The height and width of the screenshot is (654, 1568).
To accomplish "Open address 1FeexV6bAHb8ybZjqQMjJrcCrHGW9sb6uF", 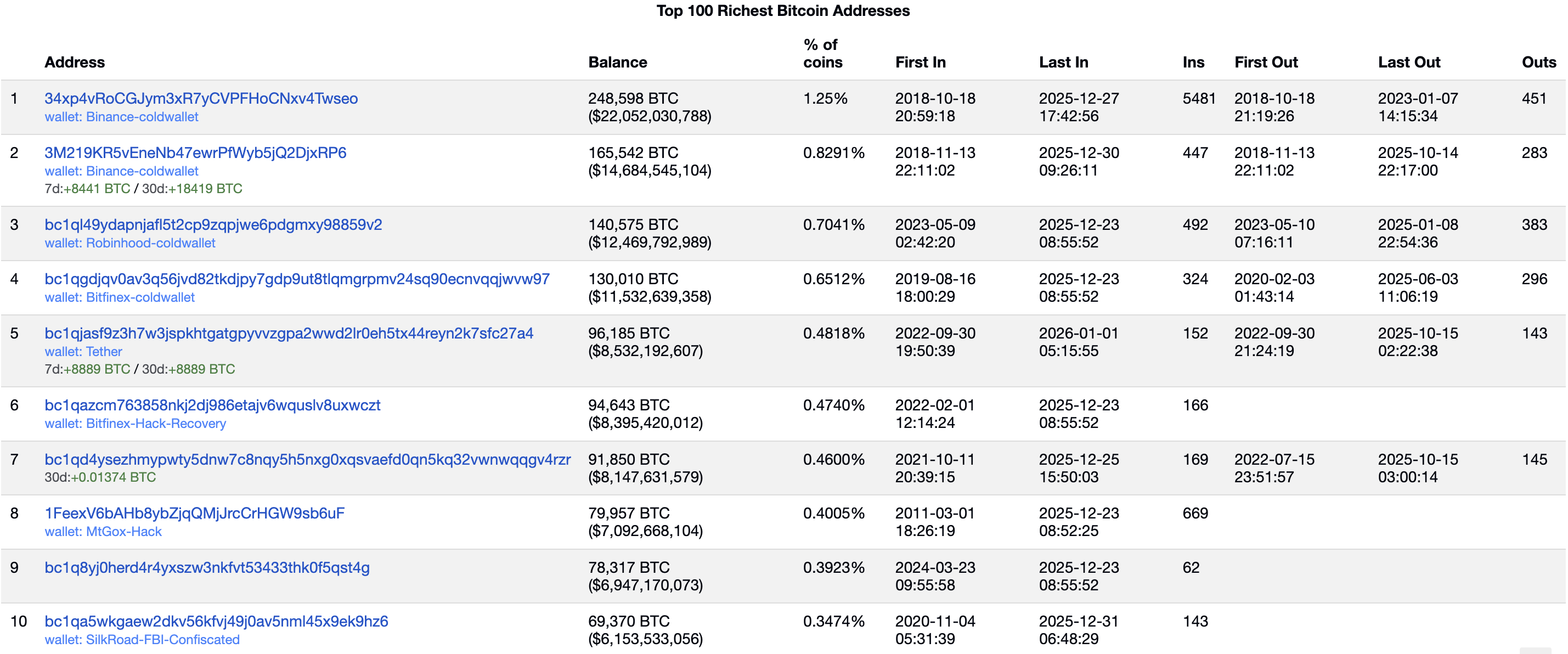I will 194,513.
